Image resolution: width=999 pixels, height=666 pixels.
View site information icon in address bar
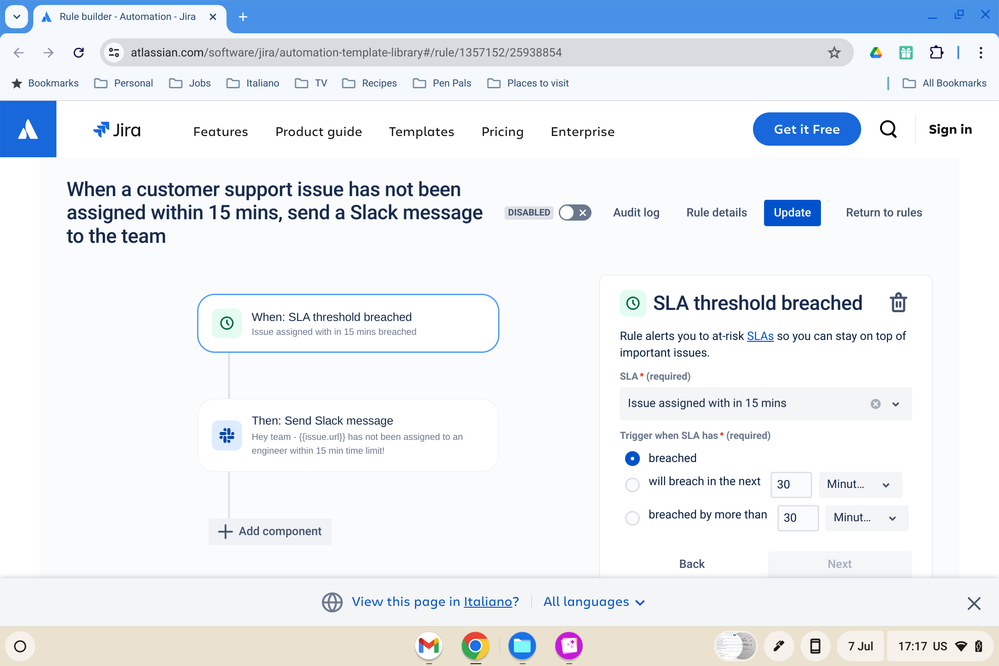coord(114,53)
